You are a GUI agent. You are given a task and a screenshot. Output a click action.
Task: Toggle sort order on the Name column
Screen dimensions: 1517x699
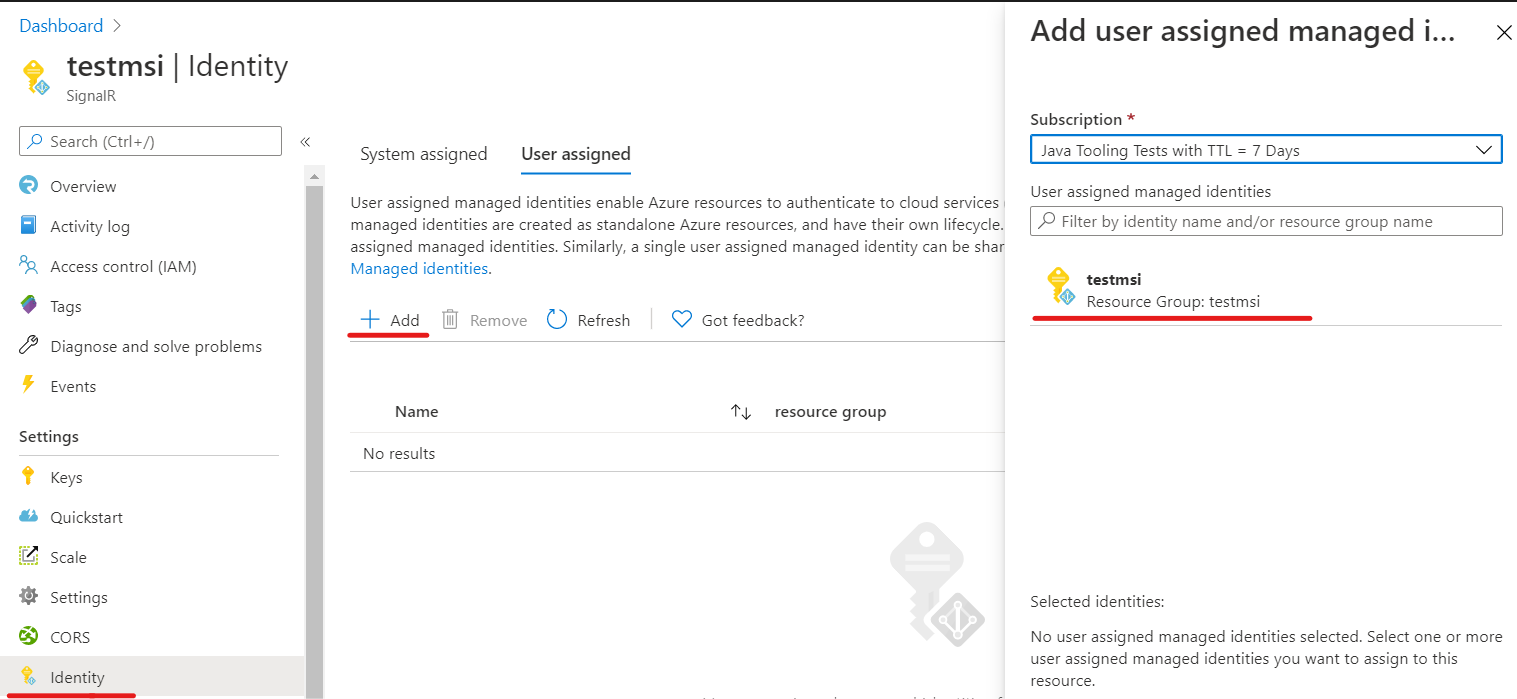(740, 410)
